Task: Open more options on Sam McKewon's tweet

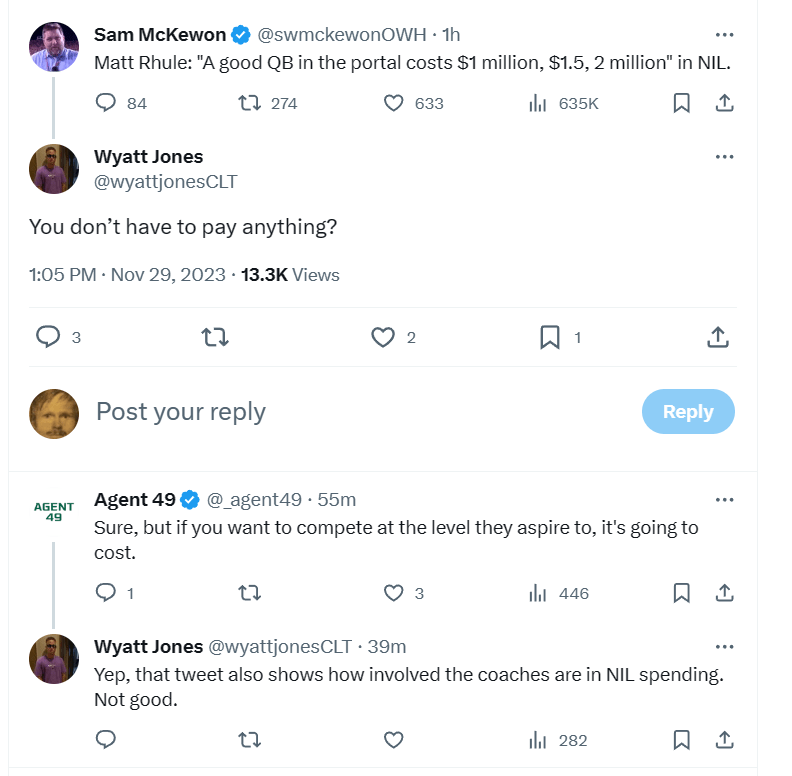Action: click(725, 35)
